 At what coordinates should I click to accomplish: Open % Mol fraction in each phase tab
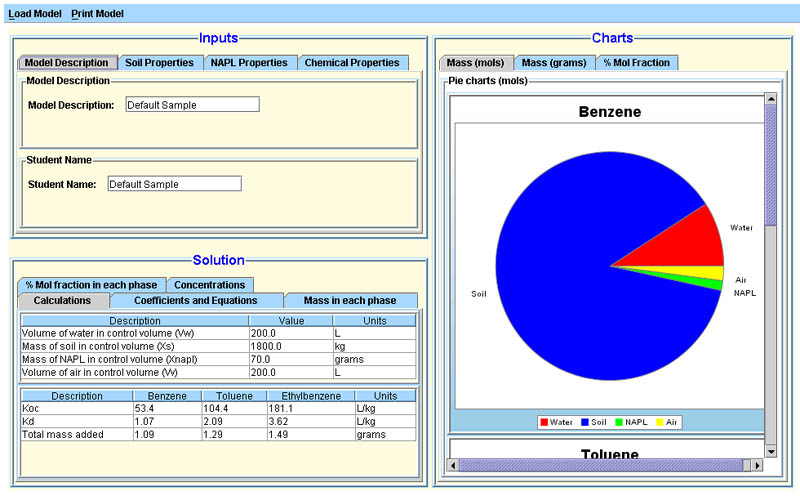(91, 285)
